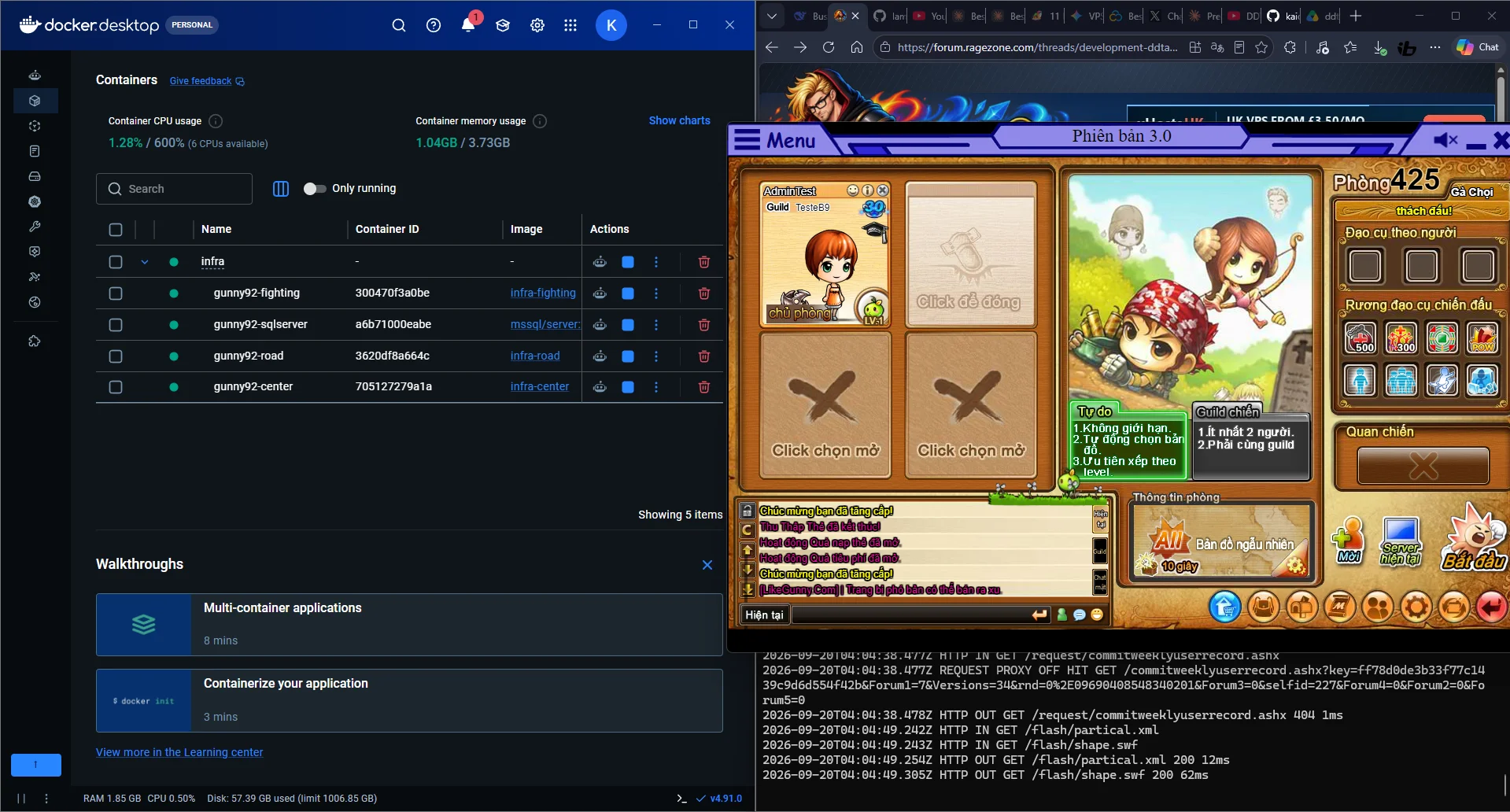Open the Docker apps grid icon
Viewport: 1510px width, 812px height.
tap(570, 25)
